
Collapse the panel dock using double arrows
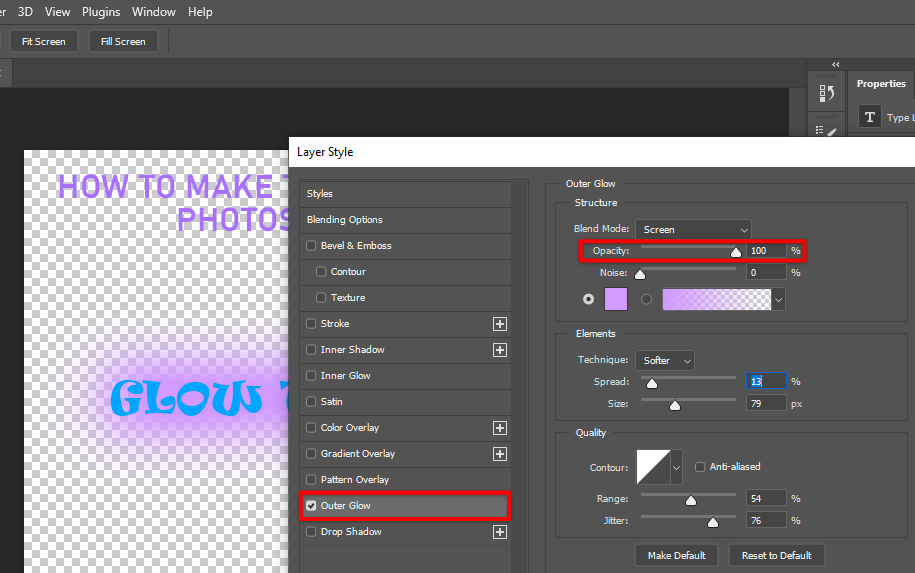836,65
